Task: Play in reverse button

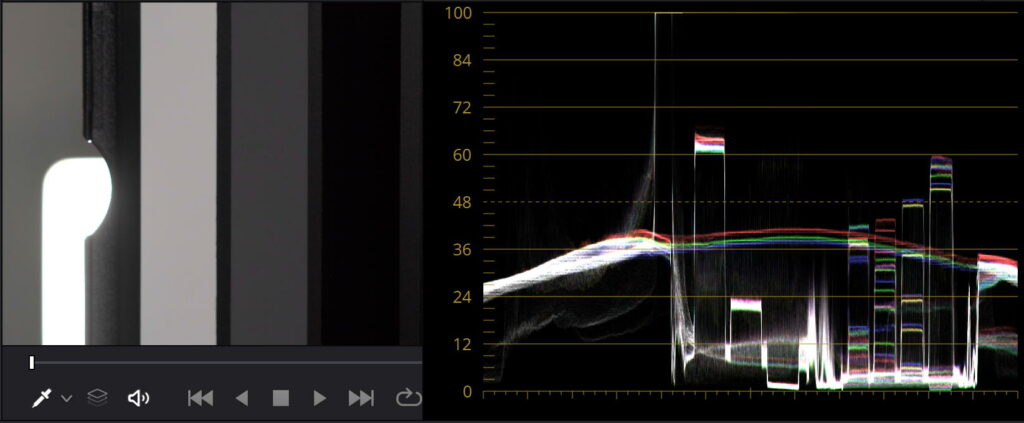Action: coord(242,398)
